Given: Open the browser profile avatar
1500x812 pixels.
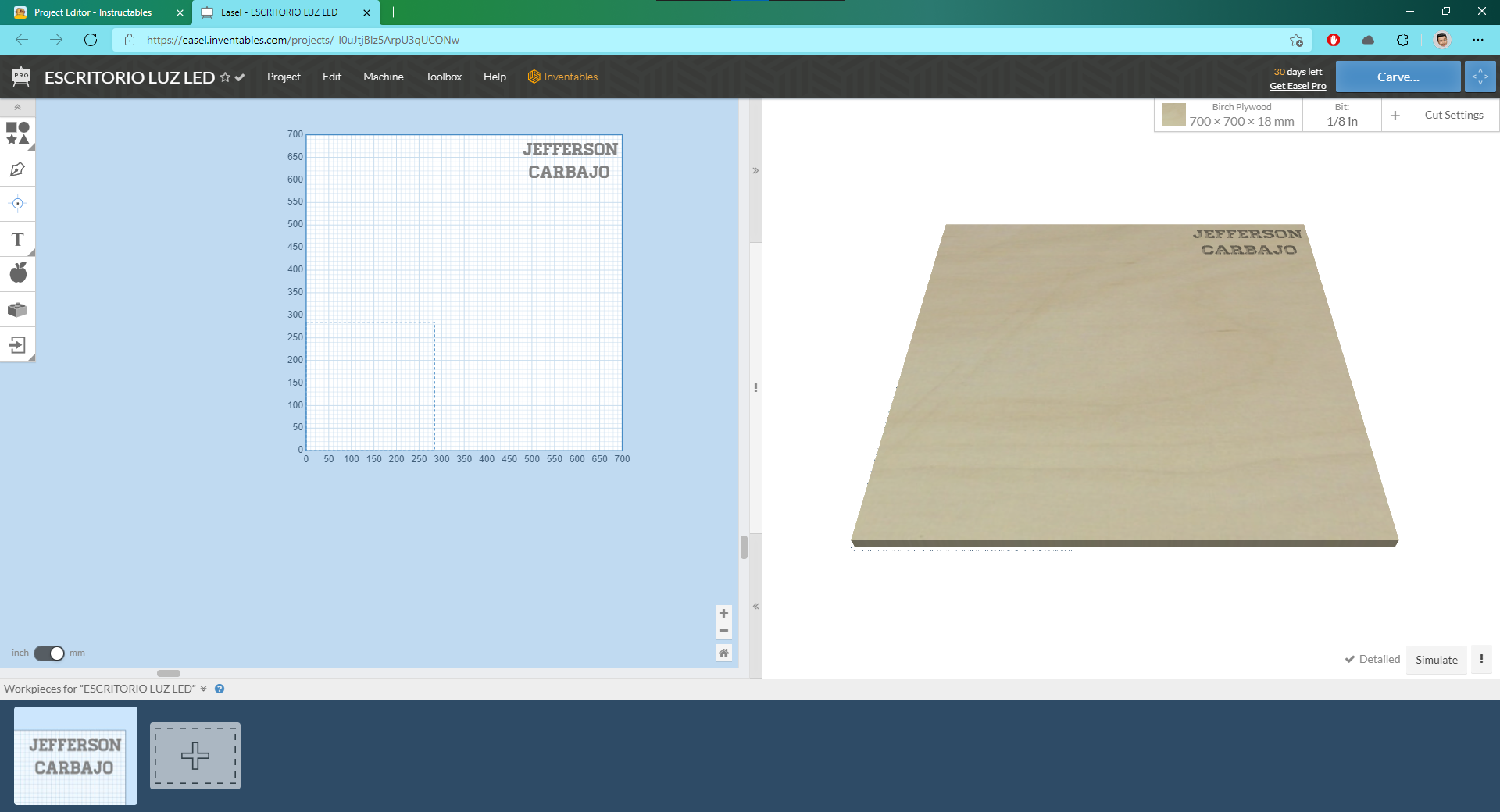Looking at the screenshot, I should point(1442,40).
